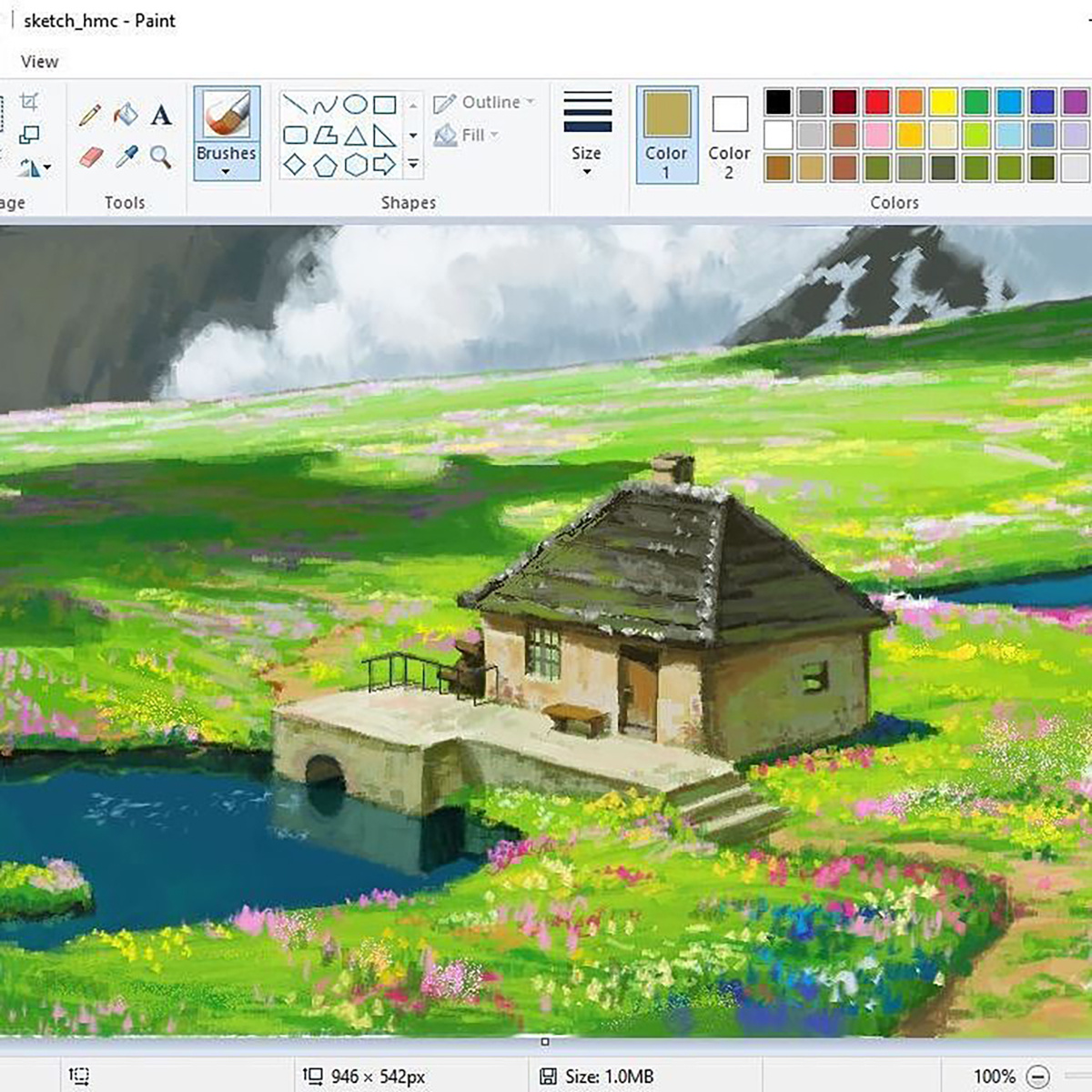The width and height of the screenshot is (1092, 1092).
Task: Click the disk icon beside Size: 1.0MB
Action: 548,1076
